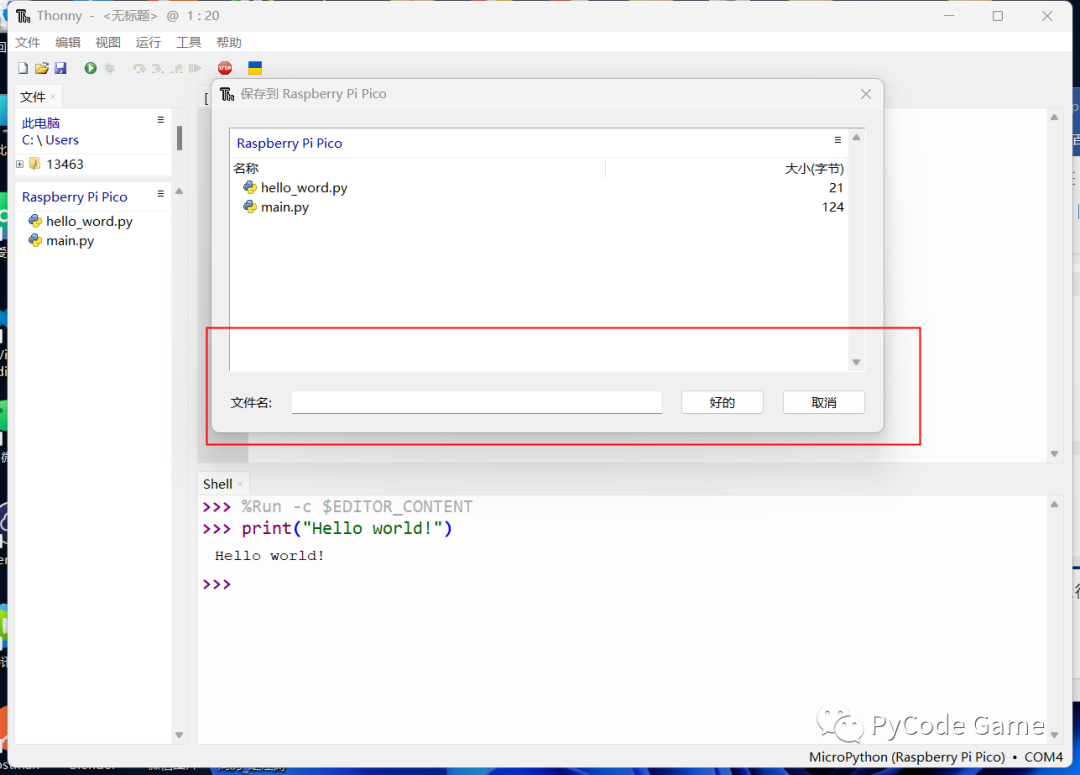Screen dimensions: 1080x775
Task: Open the 运行 menu
Action: click(x=148, y=43)
